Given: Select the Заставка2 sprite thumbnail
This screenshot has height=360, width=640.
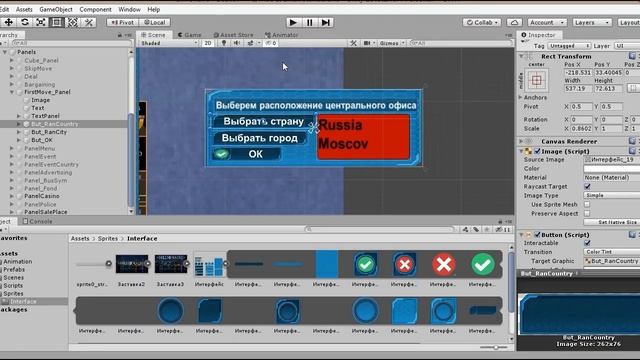Looking at the screenshot, I should tap(131, 264).
